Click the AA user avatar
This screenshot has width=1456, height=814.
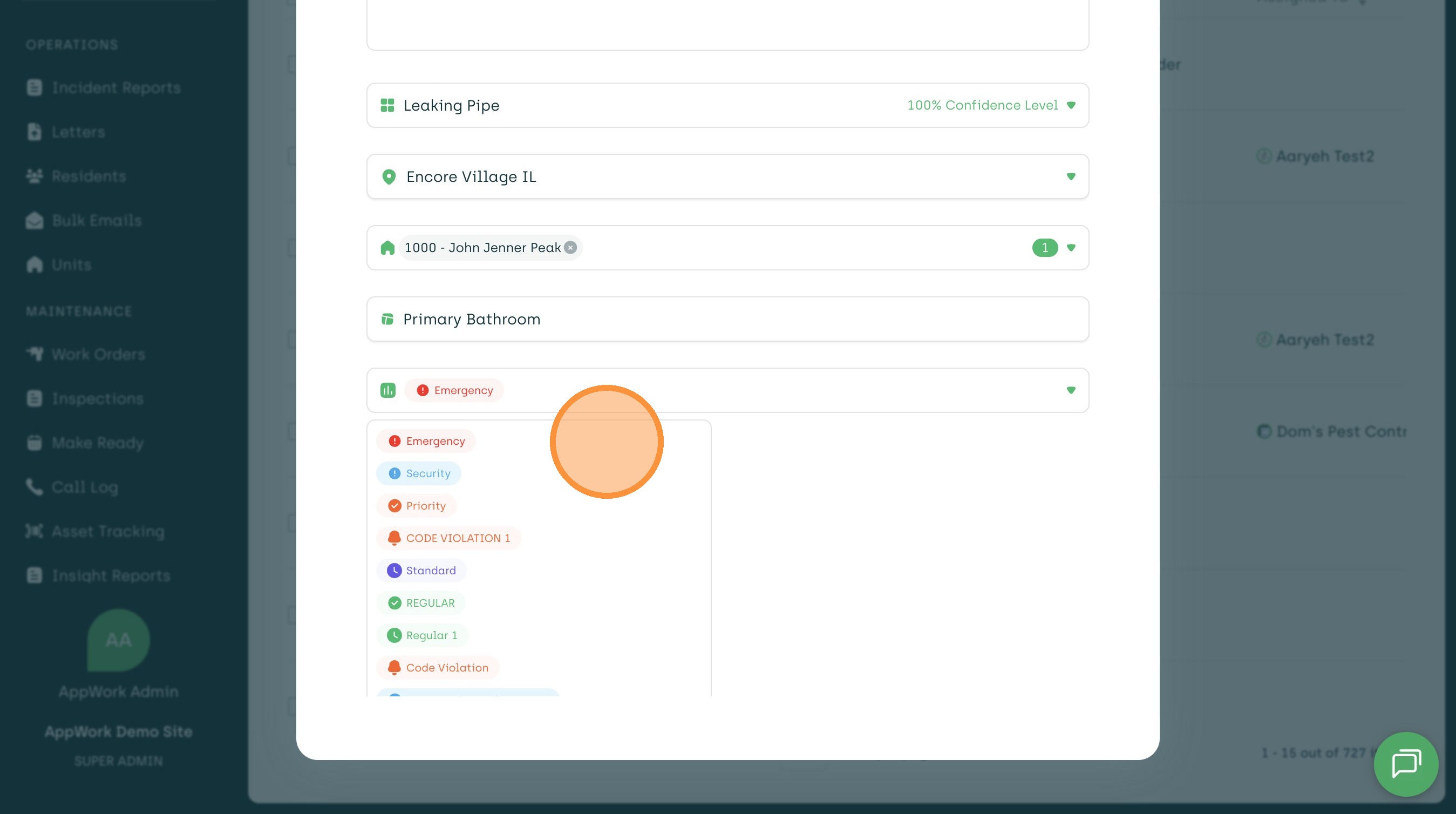pos(118,640)
